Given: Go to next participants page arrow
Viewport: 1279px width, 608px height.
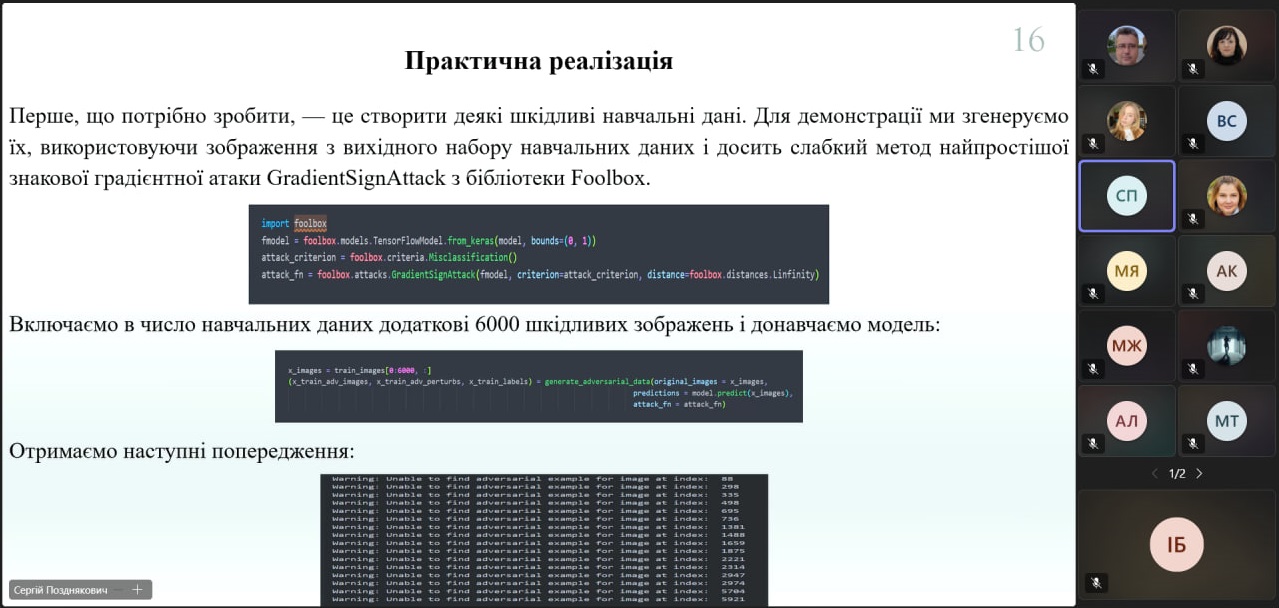Looking at the screenshot, I should click(x=1199, y=473).
